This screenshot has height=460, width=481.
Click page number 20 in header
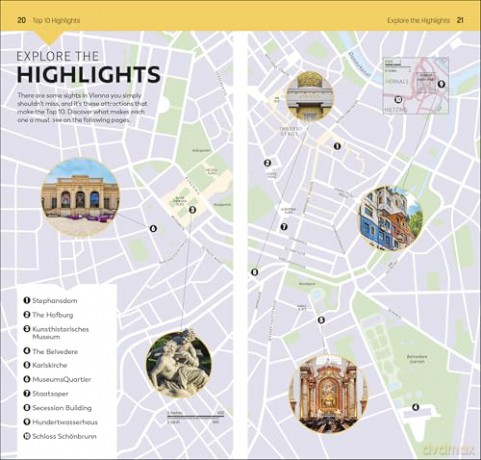coord(21,20)
